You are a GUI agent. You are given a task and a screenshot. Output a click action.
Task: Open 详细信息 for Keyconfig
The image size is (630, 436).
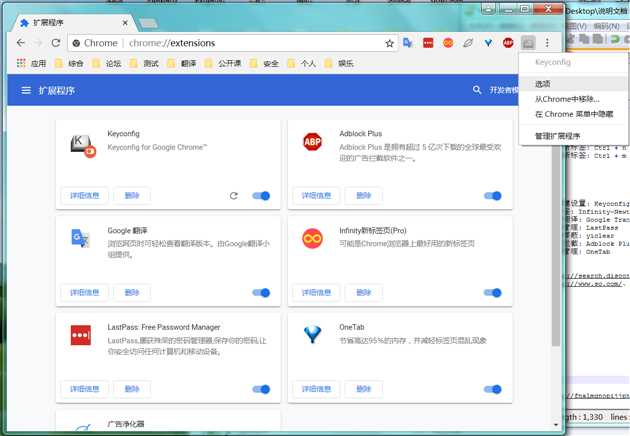click(84, 196)
